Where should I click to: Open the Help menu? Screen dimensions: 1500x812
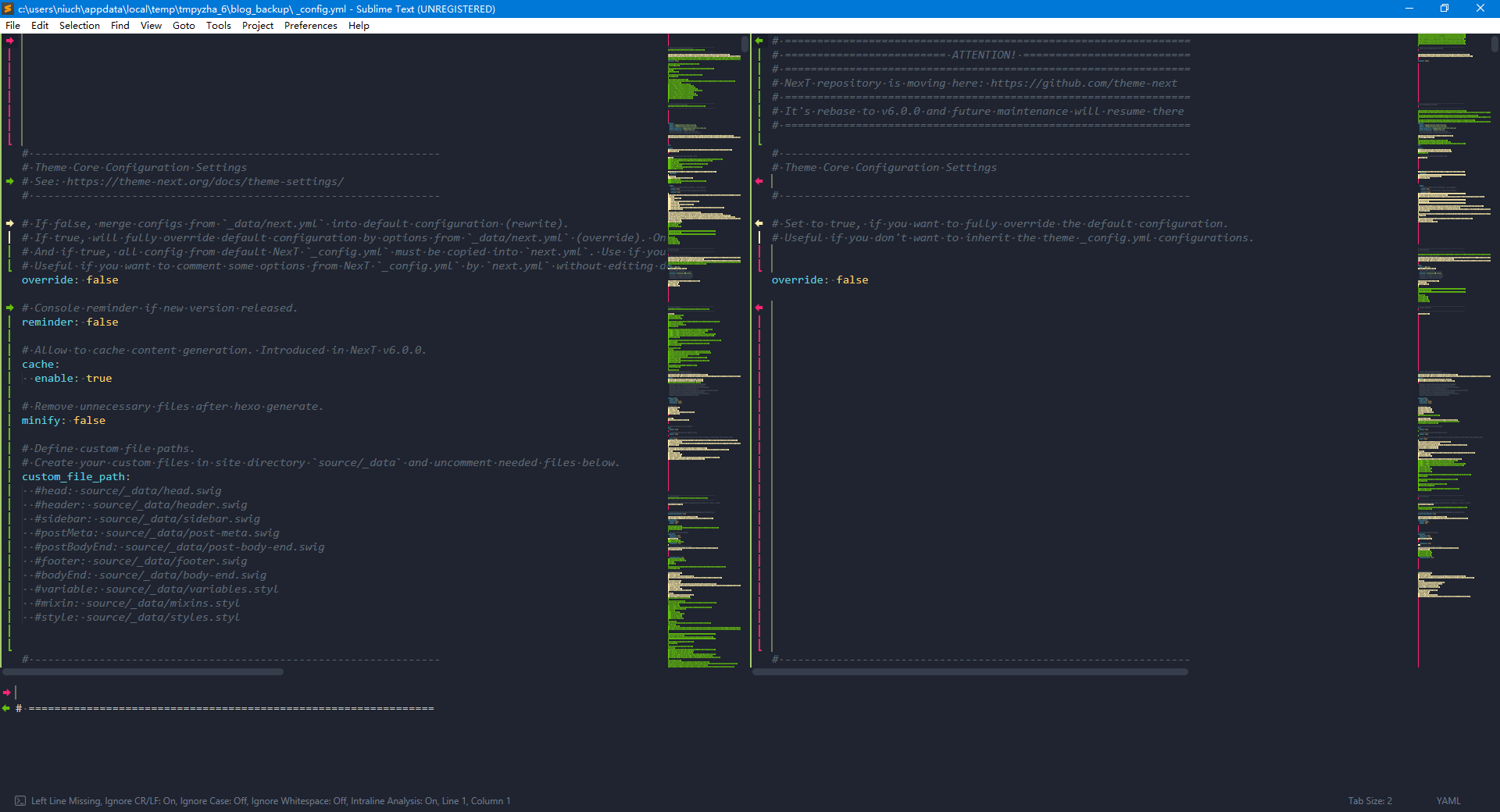(x=359, y=25)
